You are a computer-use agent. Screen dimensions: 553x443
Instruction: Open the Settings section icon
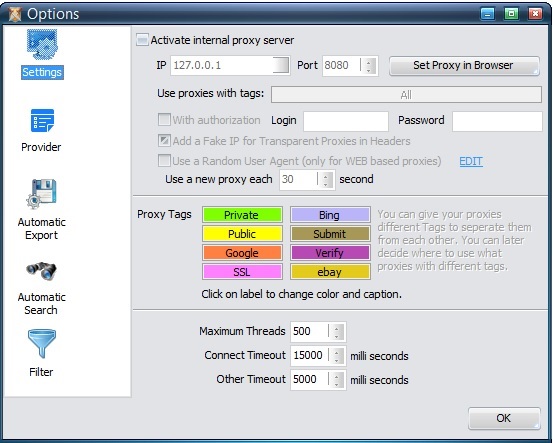[42, 44]
